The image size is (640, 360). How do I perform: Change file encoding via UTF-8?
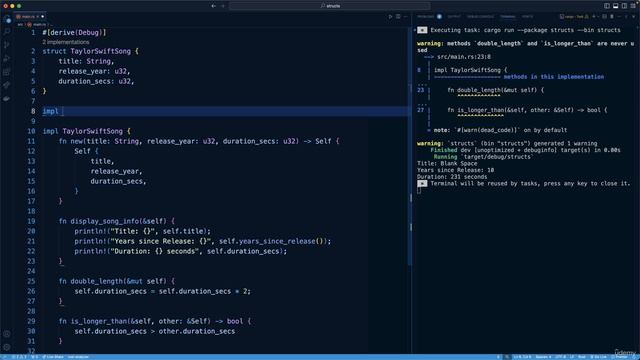point(560,357)
